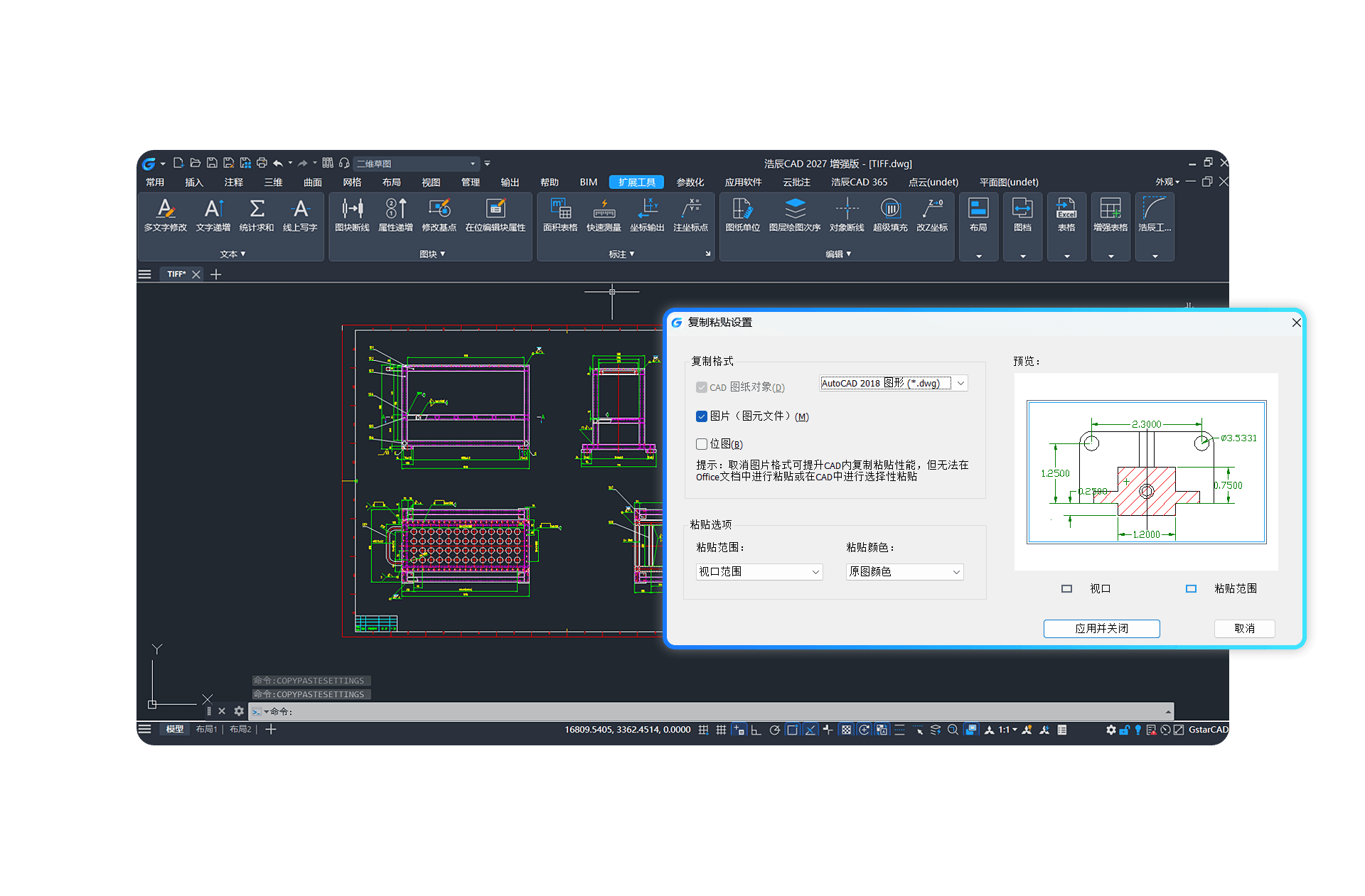The width and height of the screenshot is (1365, 896).
Task: Choose the 修改基点 base point tool
Action: pyautogui.click(x=439, y=215)
